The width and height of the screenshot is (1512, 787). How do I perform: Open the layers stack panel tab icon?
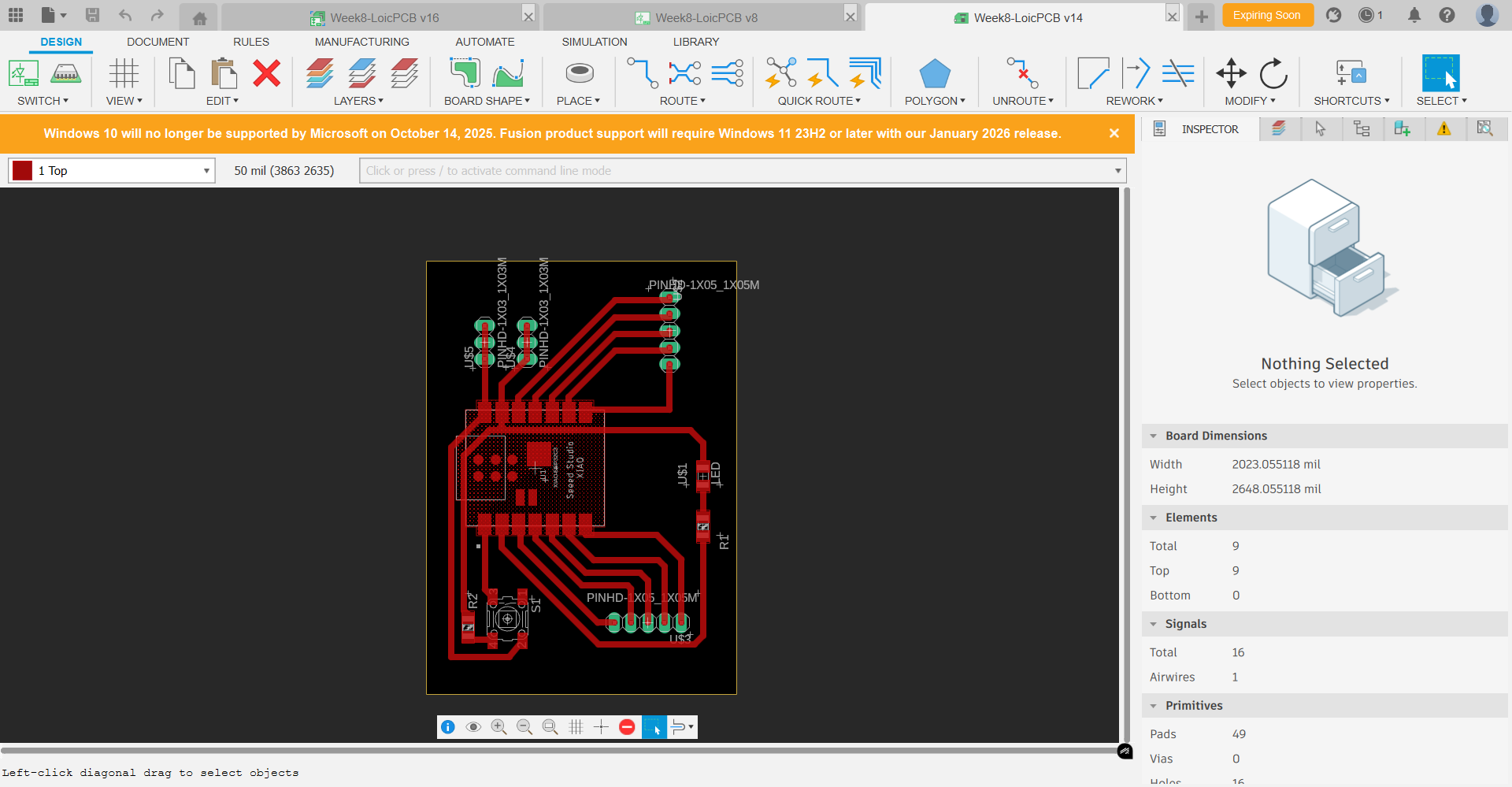tap(1279, 129)
